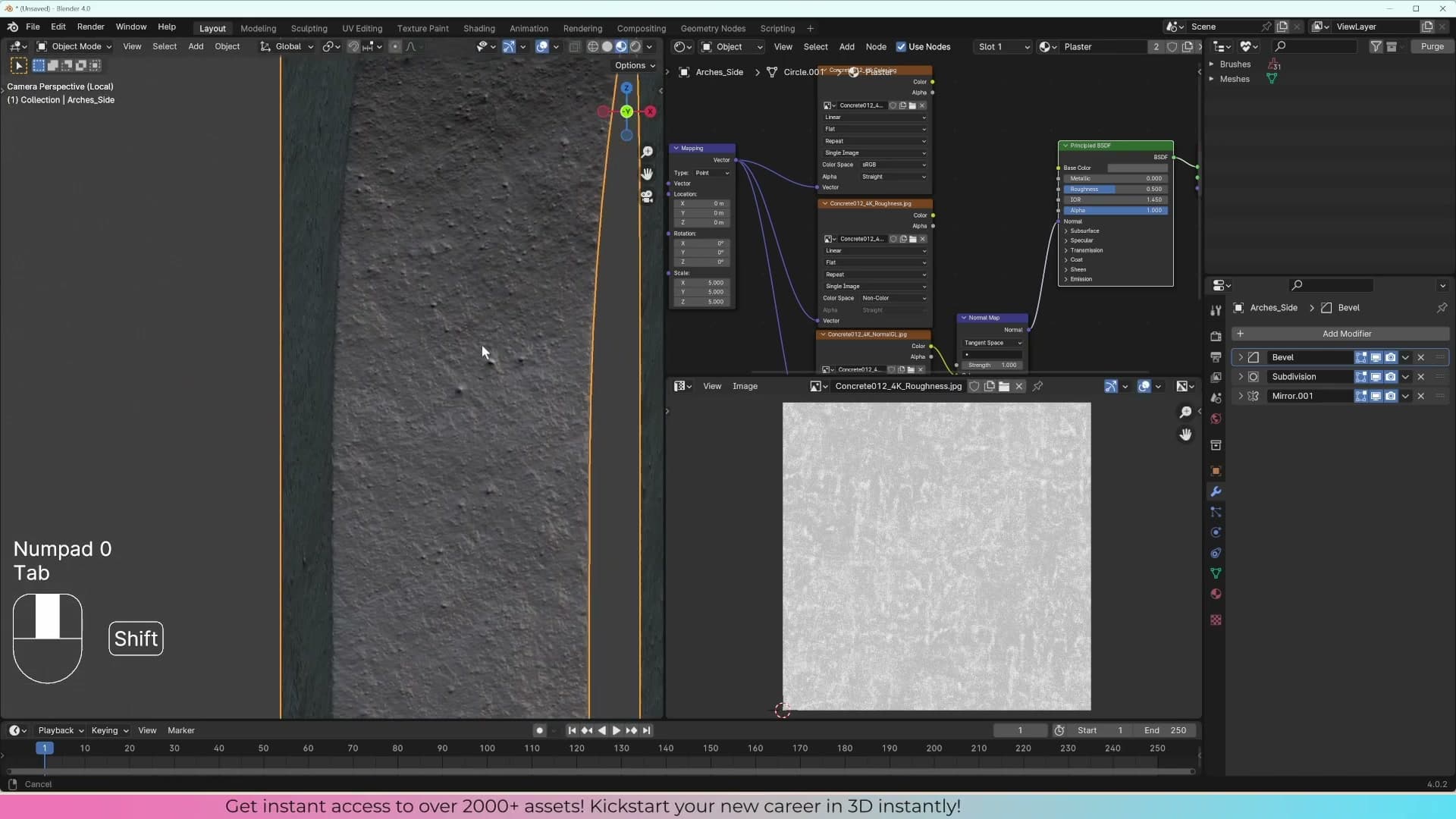Open the Material properties tab
1456x819 pixels.
pyautogui.click(x=1216, y=594)
